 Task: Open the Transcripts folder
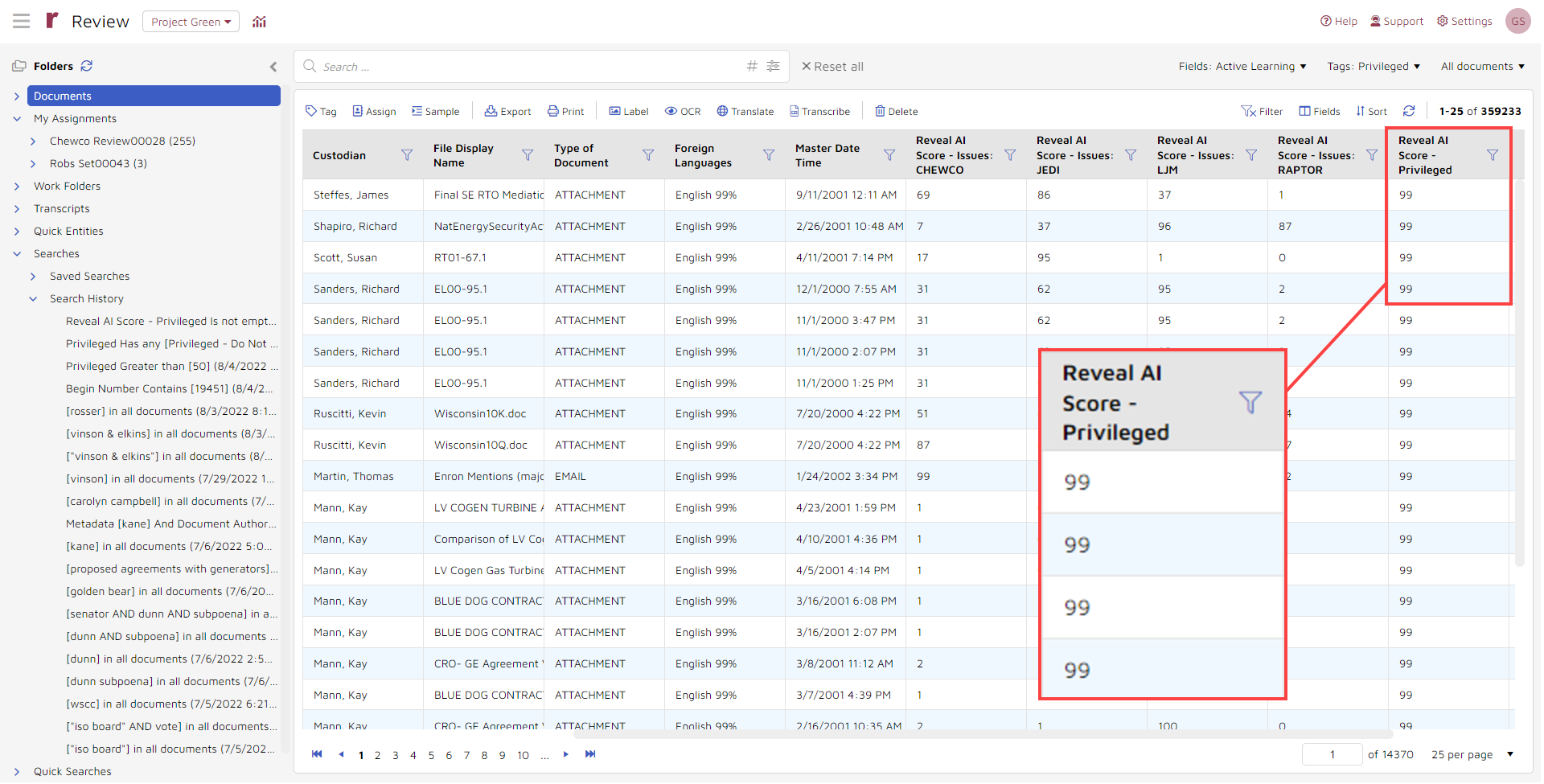pos(62,208)
